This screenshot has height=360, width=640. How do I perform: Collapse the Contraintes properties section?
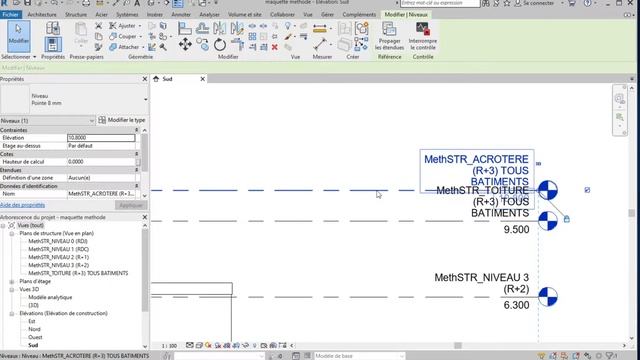pos(137,130)
